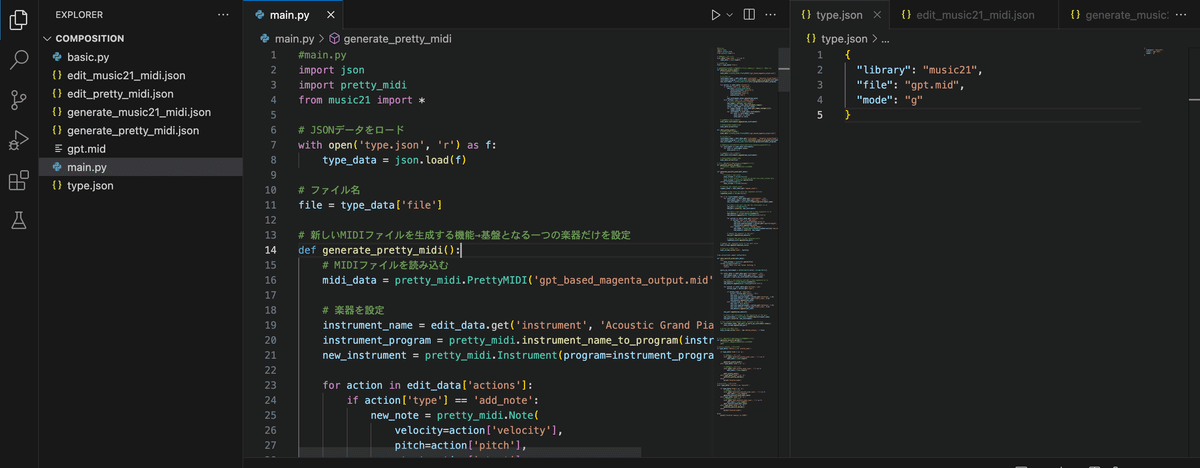Click the "library": "music21" line

pyautogui.click(x=920, y=70)
